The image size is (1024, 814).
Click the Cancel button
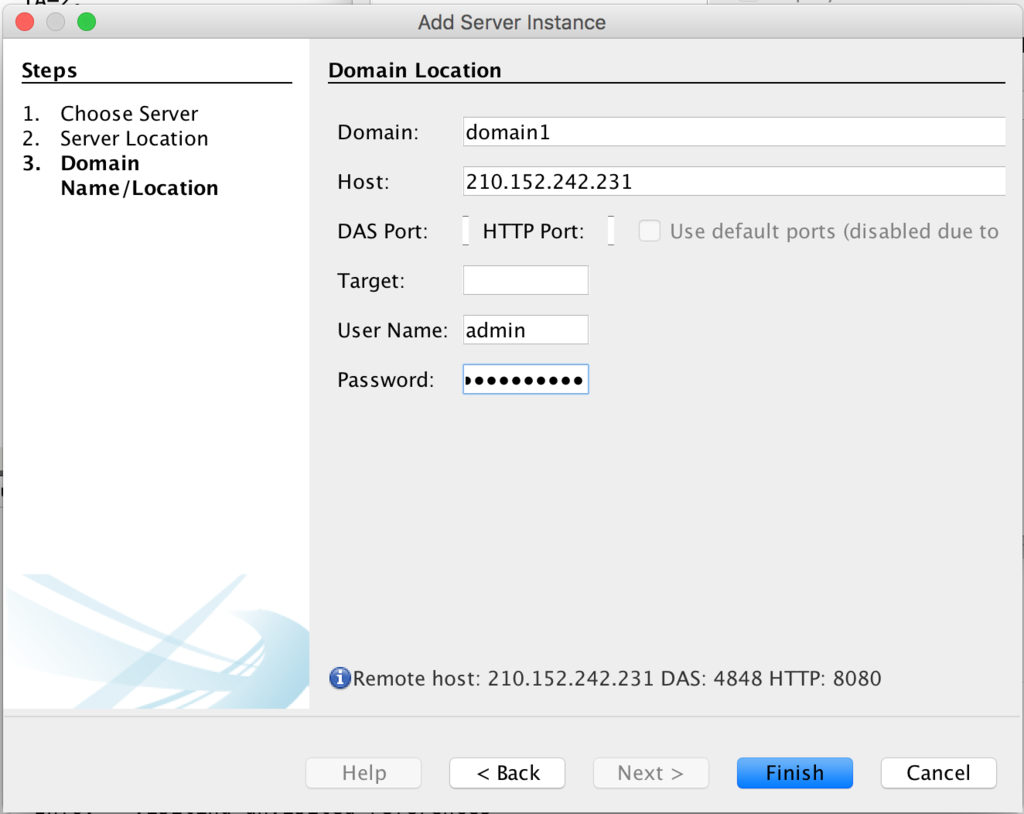pos(938,773)
